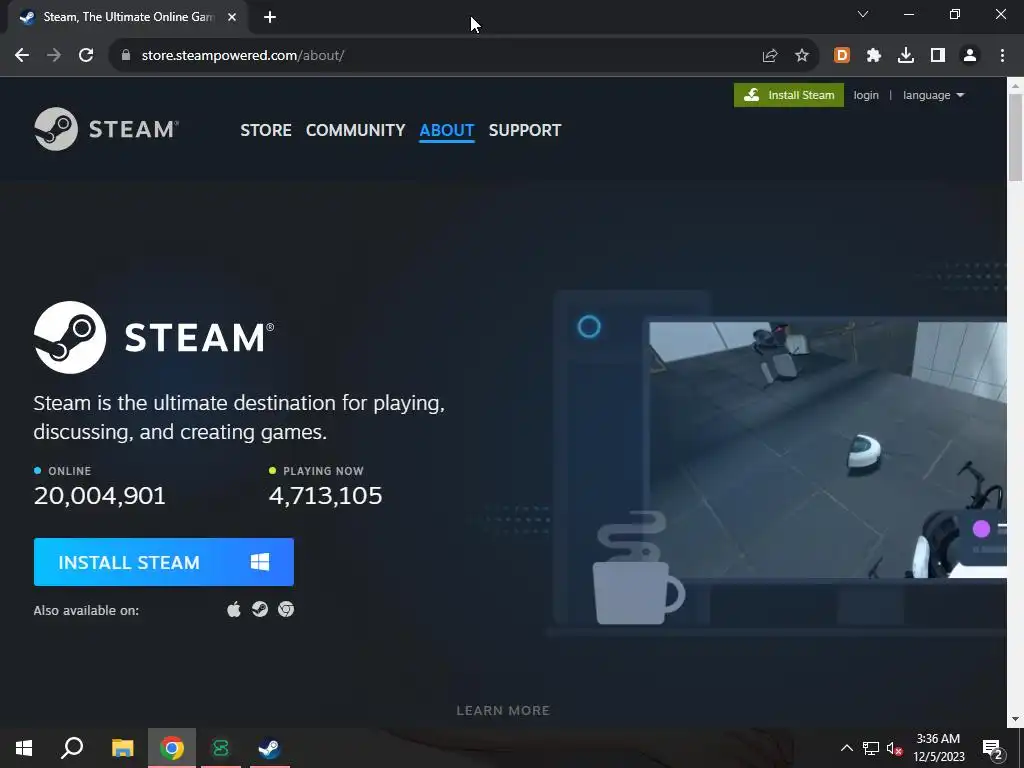
Task: Click the browser forward arrow
Action: pyautogui.click(x=54, y=56)
